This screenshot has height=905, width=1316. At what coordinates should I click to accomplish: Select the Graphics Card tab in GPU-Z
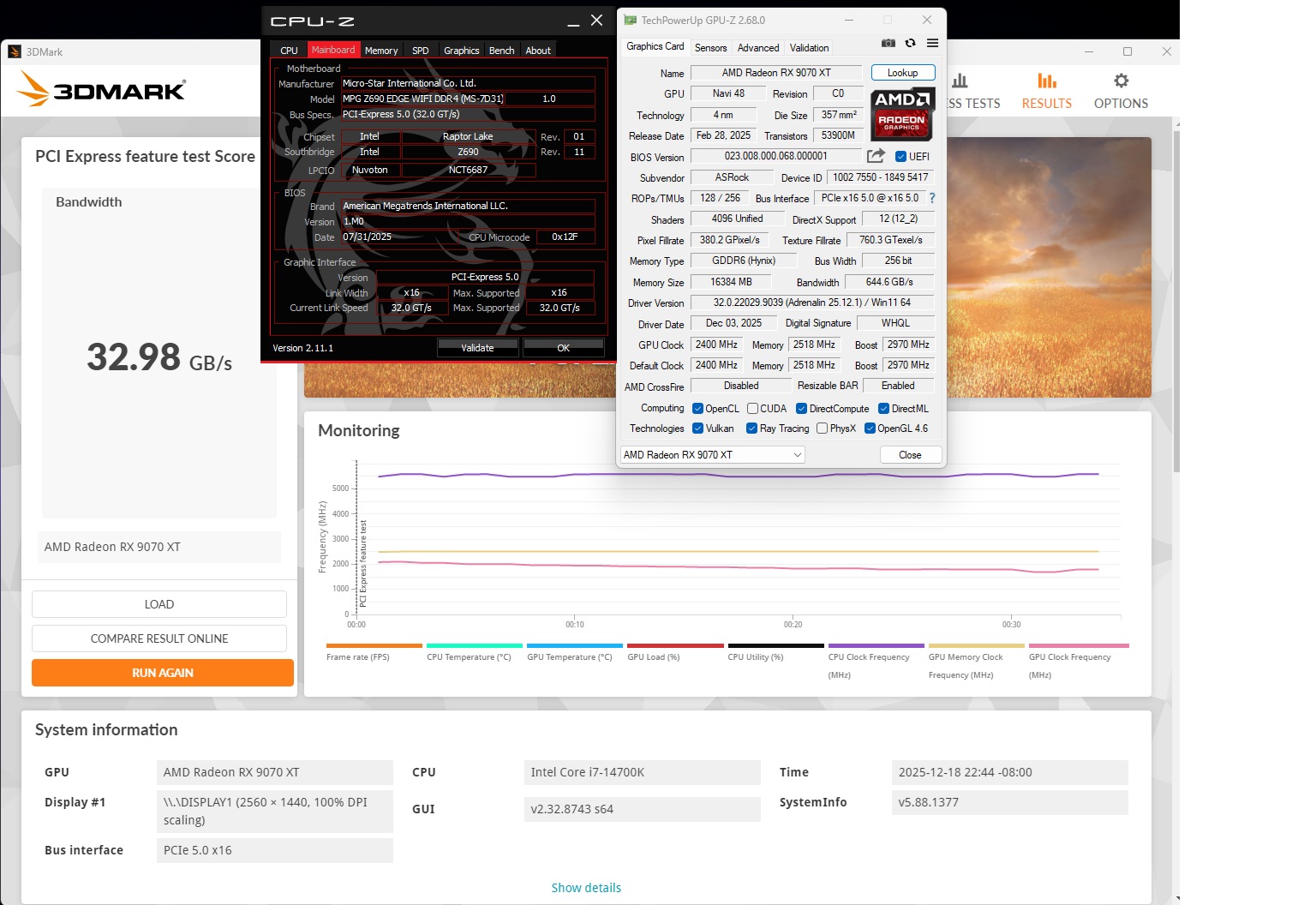click(x=655, y=47)
